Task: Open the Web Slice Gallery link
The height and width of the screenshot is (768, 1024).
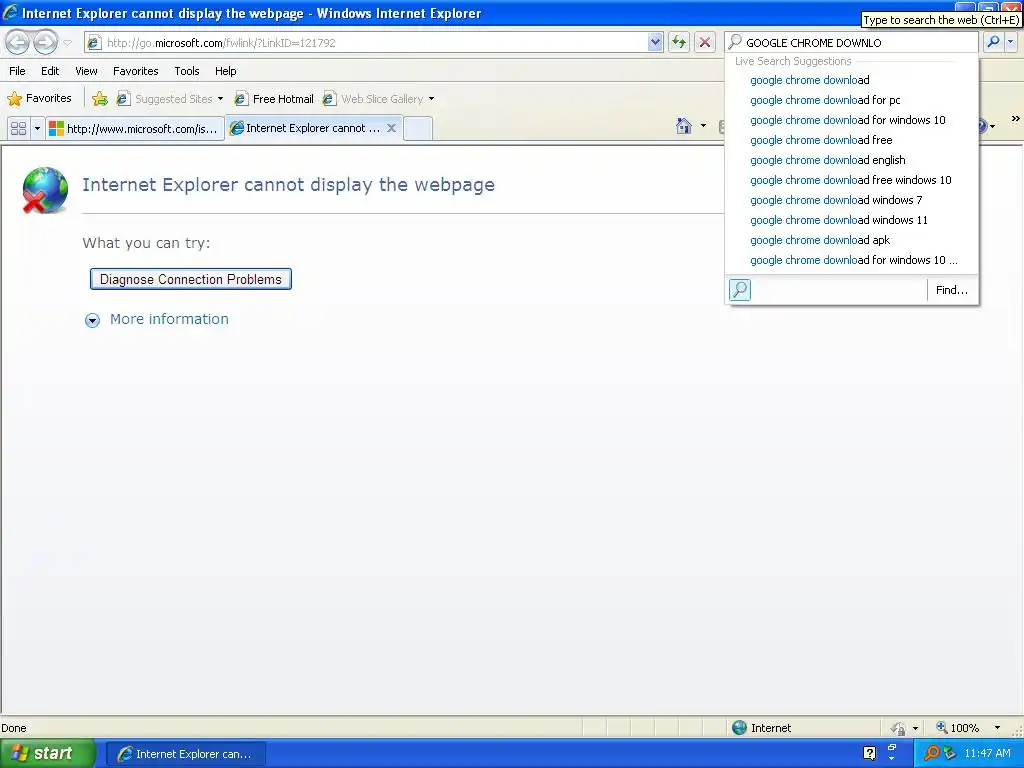Action: click(x=374, y=99)
